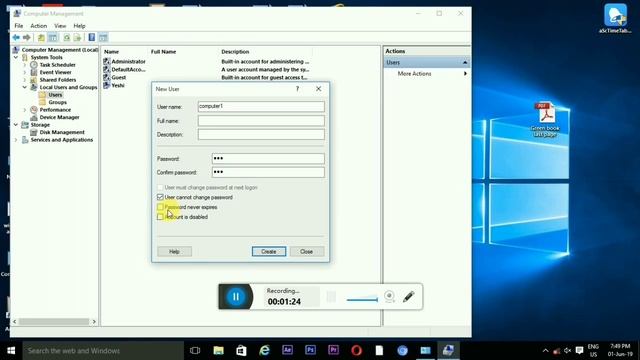Screen dimensions: 640x360
Task: Expand More Actions submenu arrow
Action: pos(465,73)
